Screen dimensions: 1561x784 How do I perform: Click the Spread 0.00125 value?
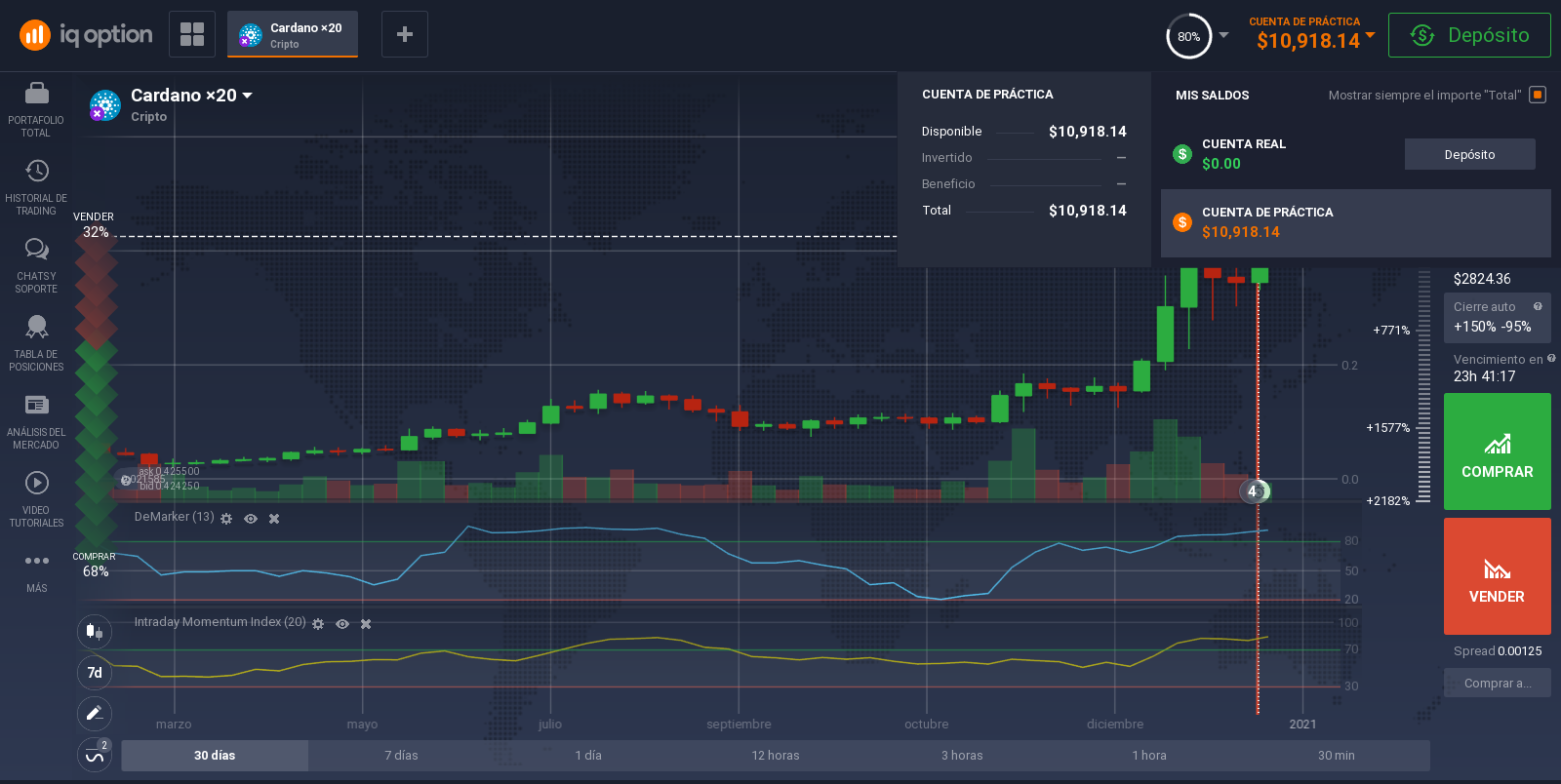(1520, 651)
